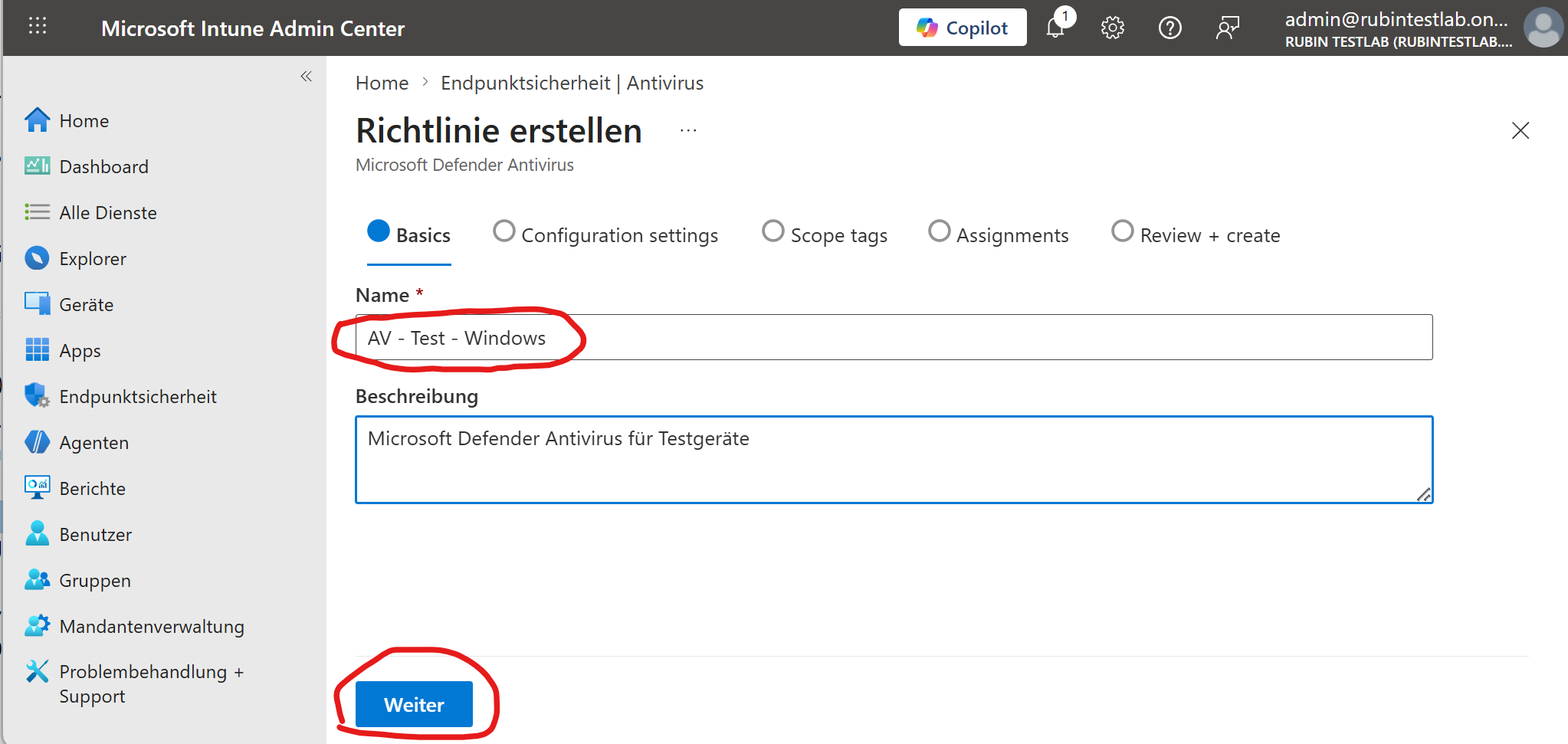Open the Copilot button

[962, 28]
